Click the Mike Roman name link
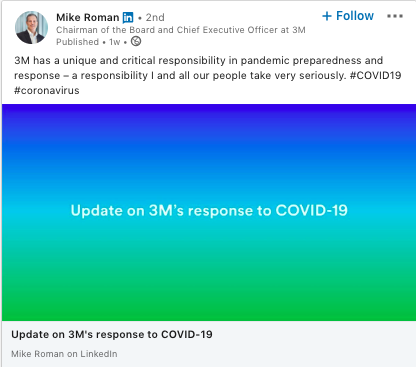 point(88,17)
